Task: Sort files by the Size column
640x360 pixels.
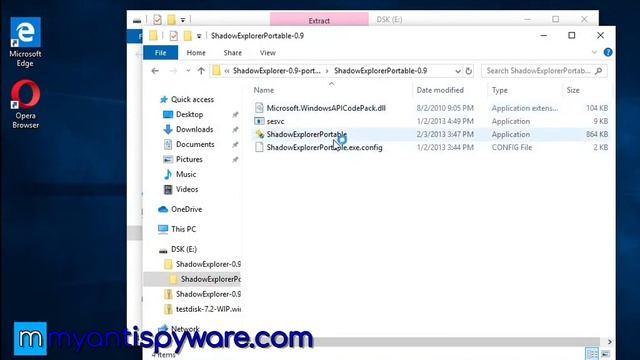Action: coord(573,90)
